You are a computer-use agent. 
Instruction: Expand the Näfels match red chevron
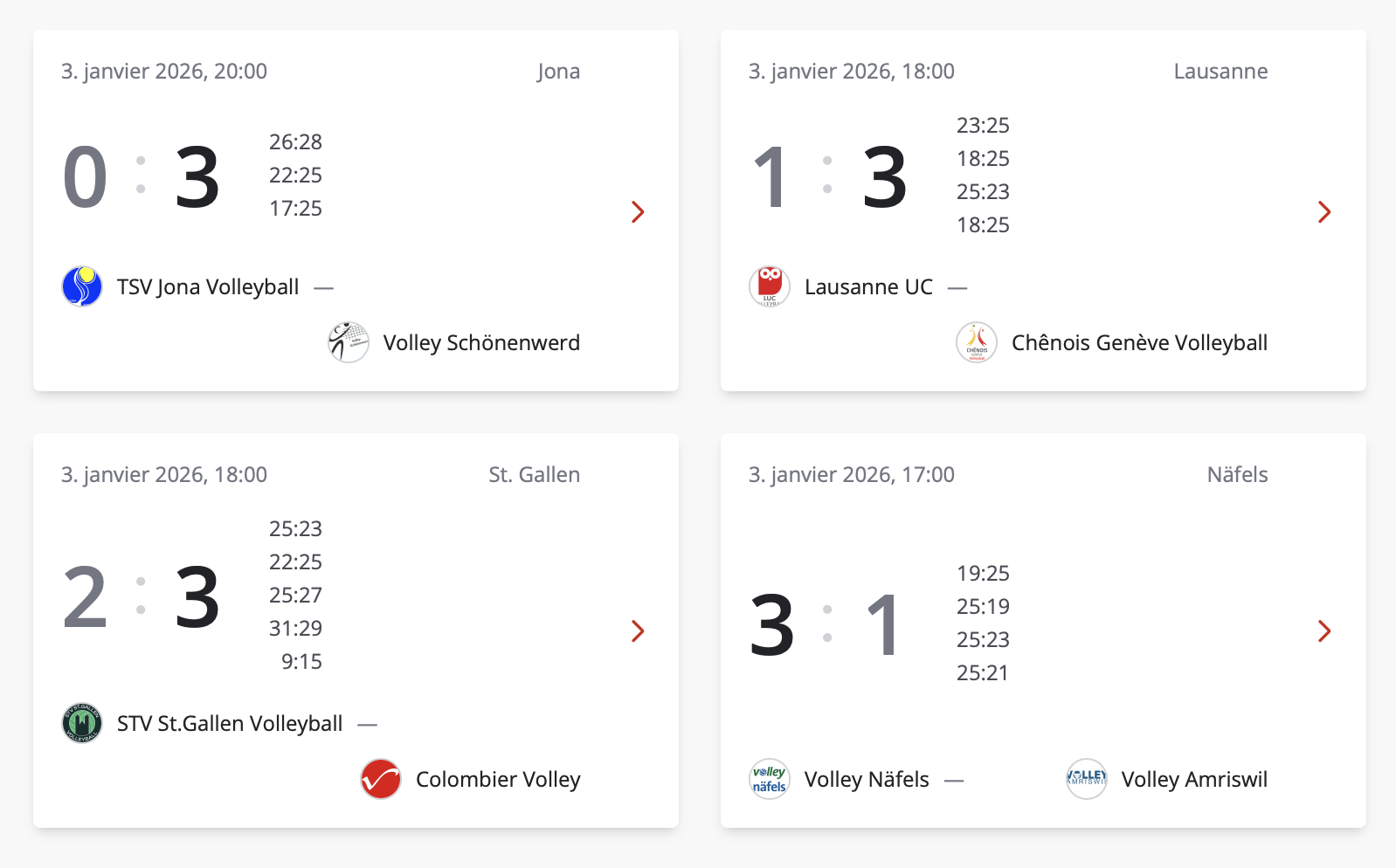click(1324, 630)
